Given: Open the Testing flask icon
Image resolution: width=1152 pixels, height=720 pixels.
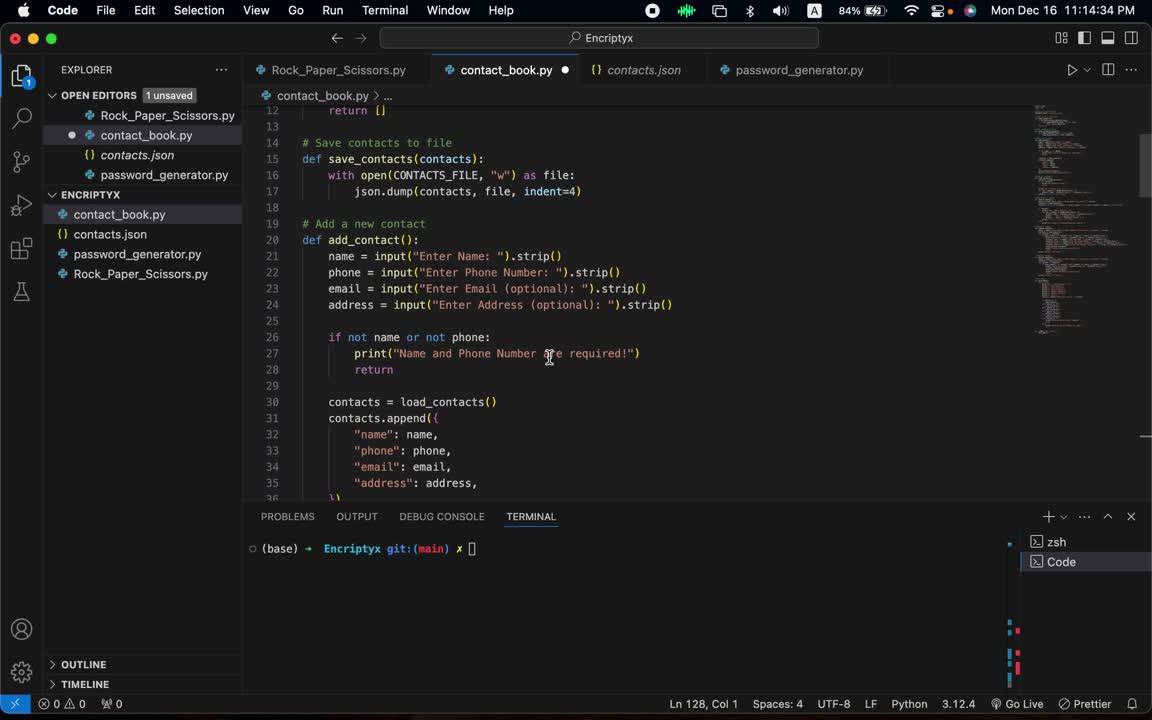Looking at the screenshot, I should (21, 292).
